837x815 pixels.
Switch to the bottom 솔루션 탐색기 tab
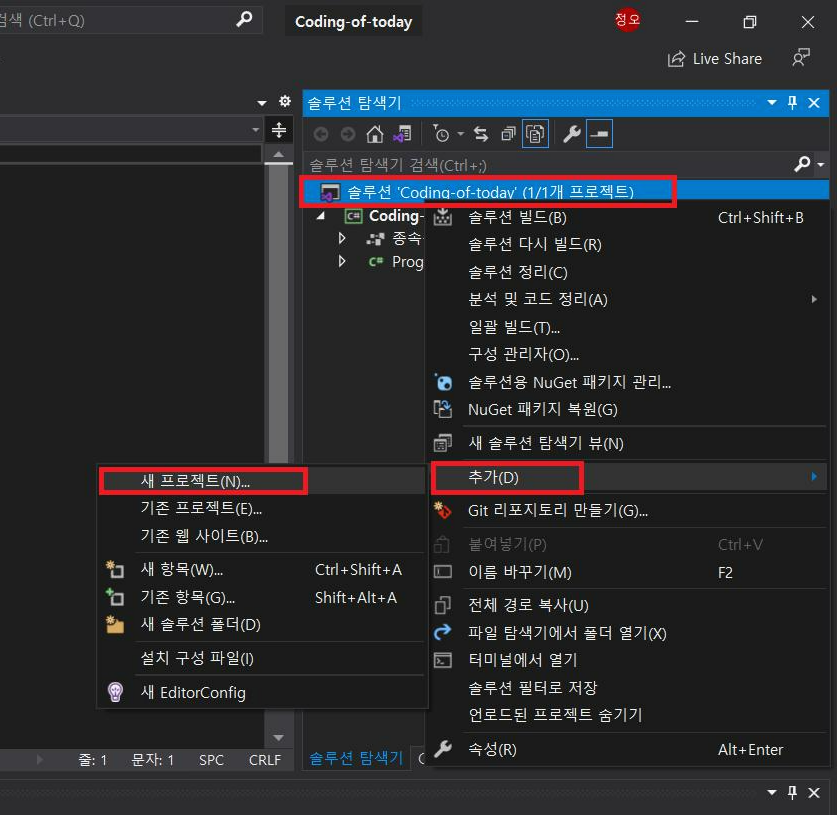(356, 758)
